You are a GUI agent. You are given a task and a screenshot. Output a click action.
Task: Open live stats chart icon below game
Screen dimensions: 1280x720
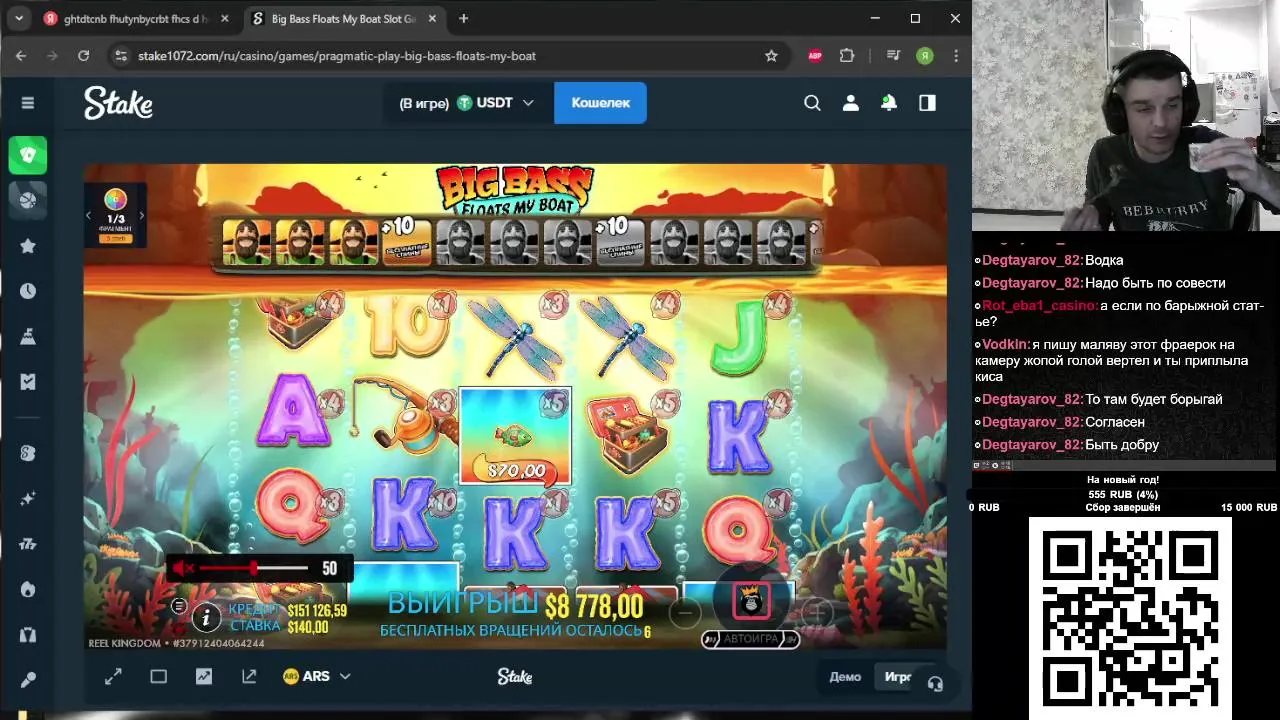(x=204, y=677)
